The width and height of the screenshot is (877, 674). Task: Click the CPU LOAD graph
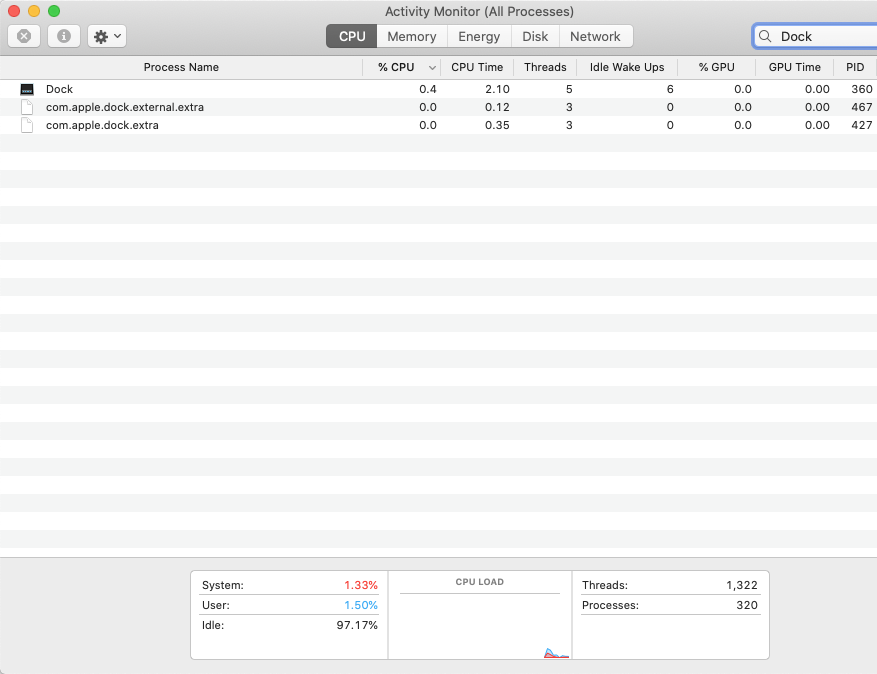pyautogui.click(x=480, y=615)
